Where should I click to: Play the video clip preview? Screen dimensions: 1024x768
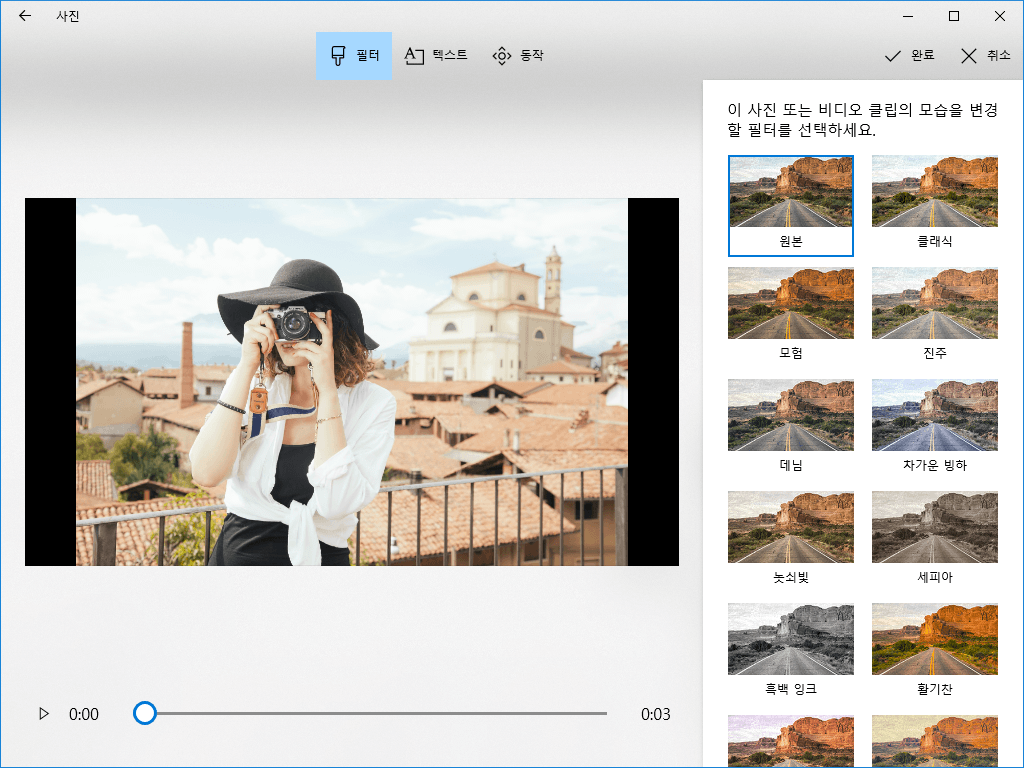tap(44, 713)
